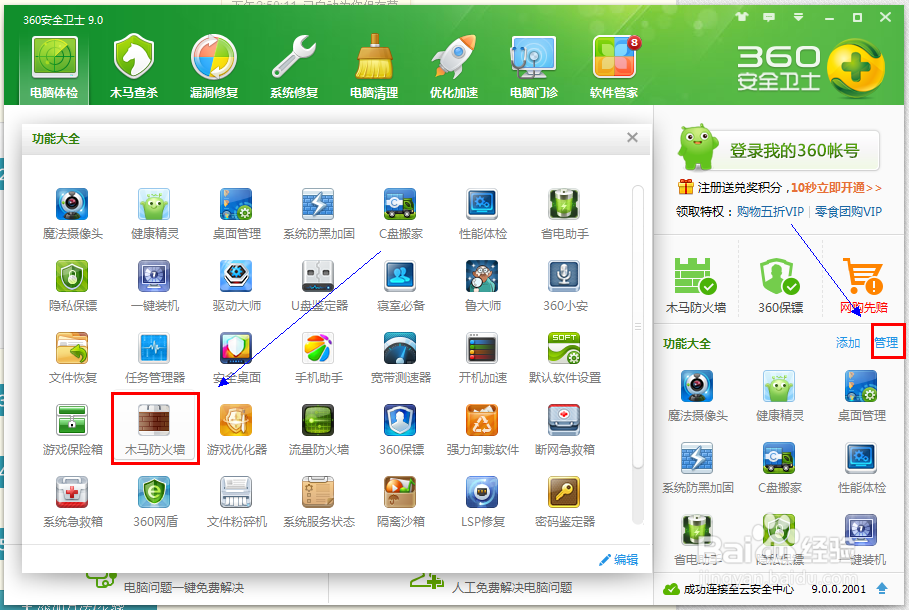Viewport: 909px width, 610px height.
Task: Click 添加 link in right 功能大全 panel
Action: tap(848, 343)
